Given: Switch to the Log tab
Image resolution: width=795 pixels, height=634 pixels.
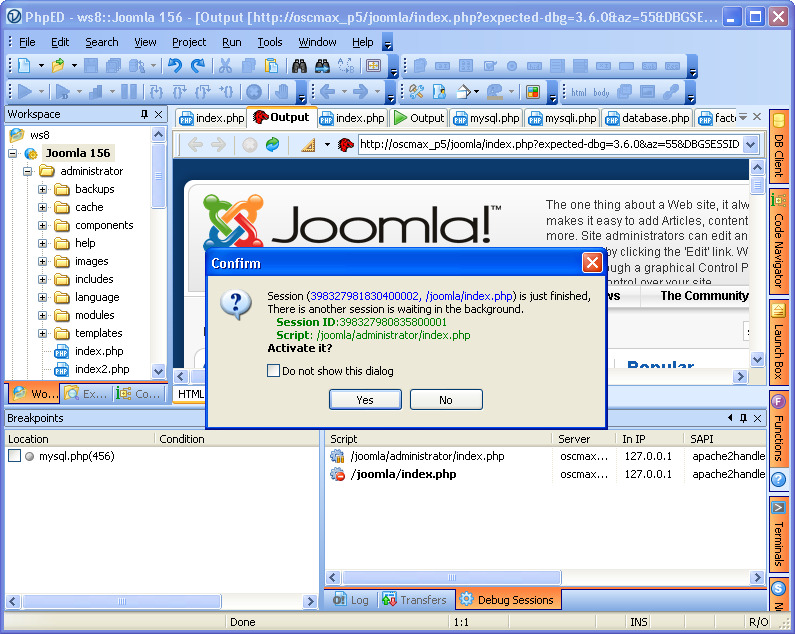Looking at the screenshot, I should [x=351, y=600].
